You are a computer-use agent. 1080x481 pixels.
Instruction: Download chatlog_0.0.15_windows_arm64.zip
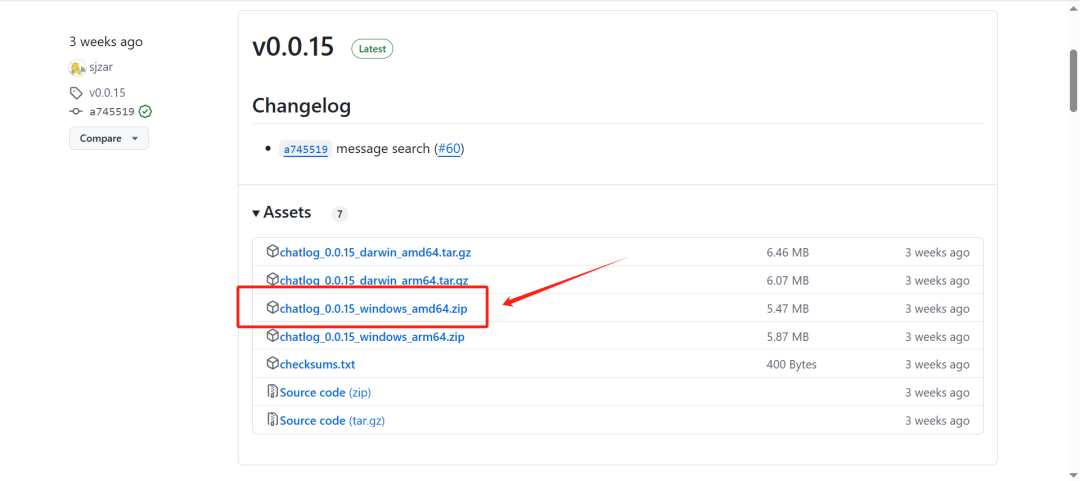click(x=372, y=337)
